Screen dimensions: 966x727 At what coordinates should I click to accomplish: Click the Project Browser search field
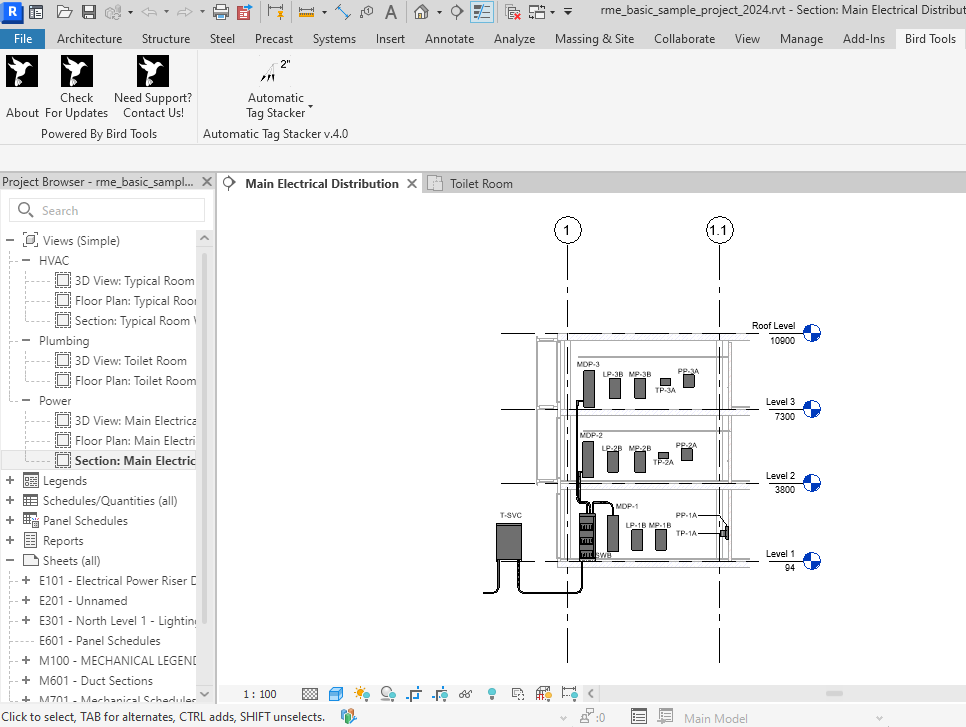[120, 211]
